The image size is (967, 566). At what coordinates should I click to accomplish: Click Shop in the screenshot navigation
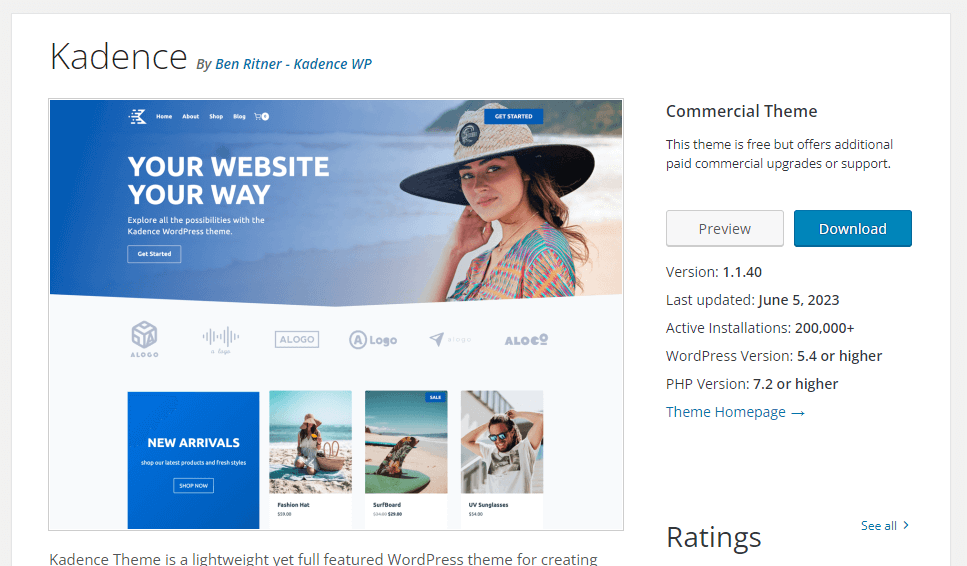pyautogui.click(x=216, y=116)
